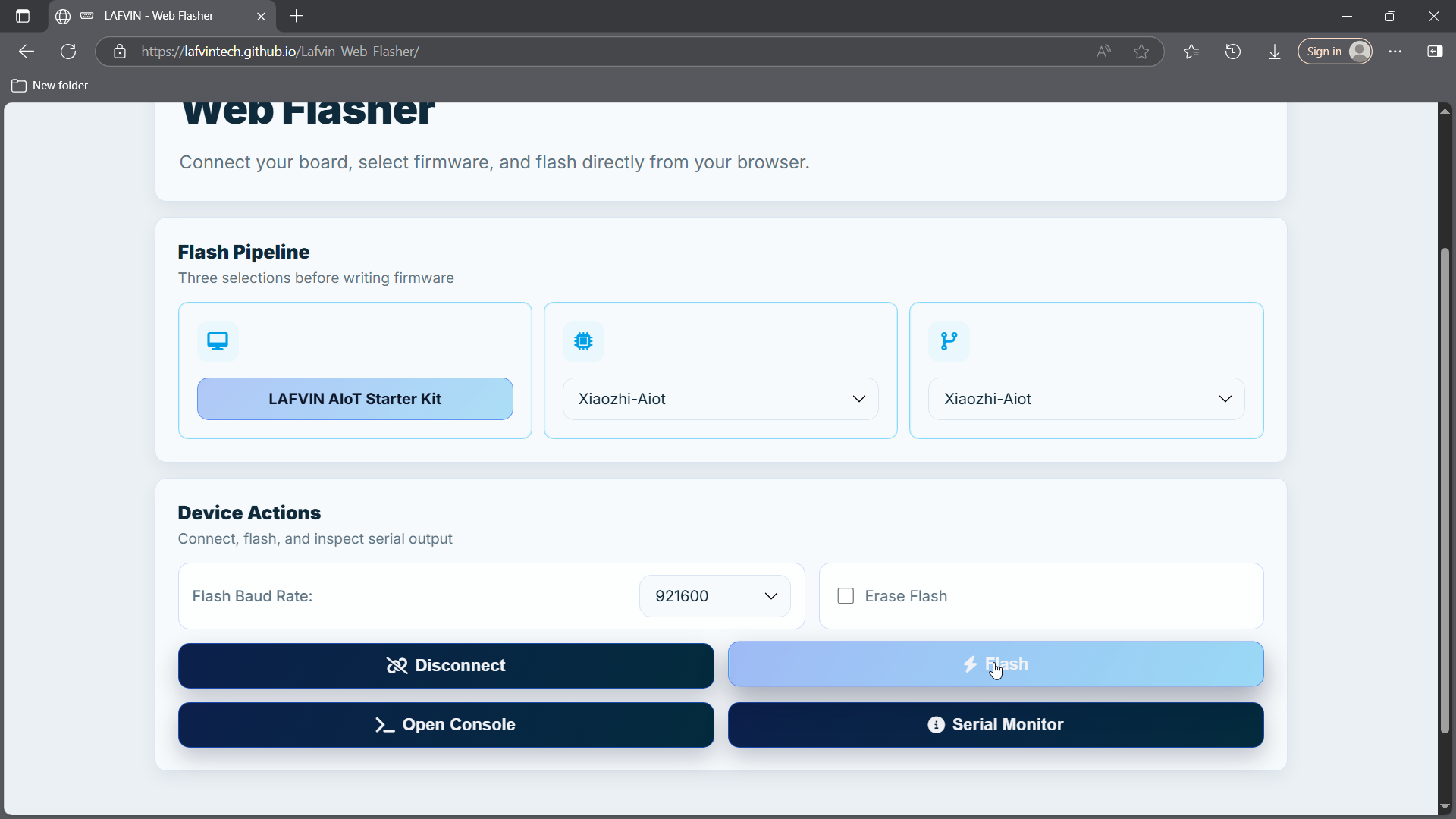Open the browser History icon
1456x819 pixels.
pos(1233,52)
